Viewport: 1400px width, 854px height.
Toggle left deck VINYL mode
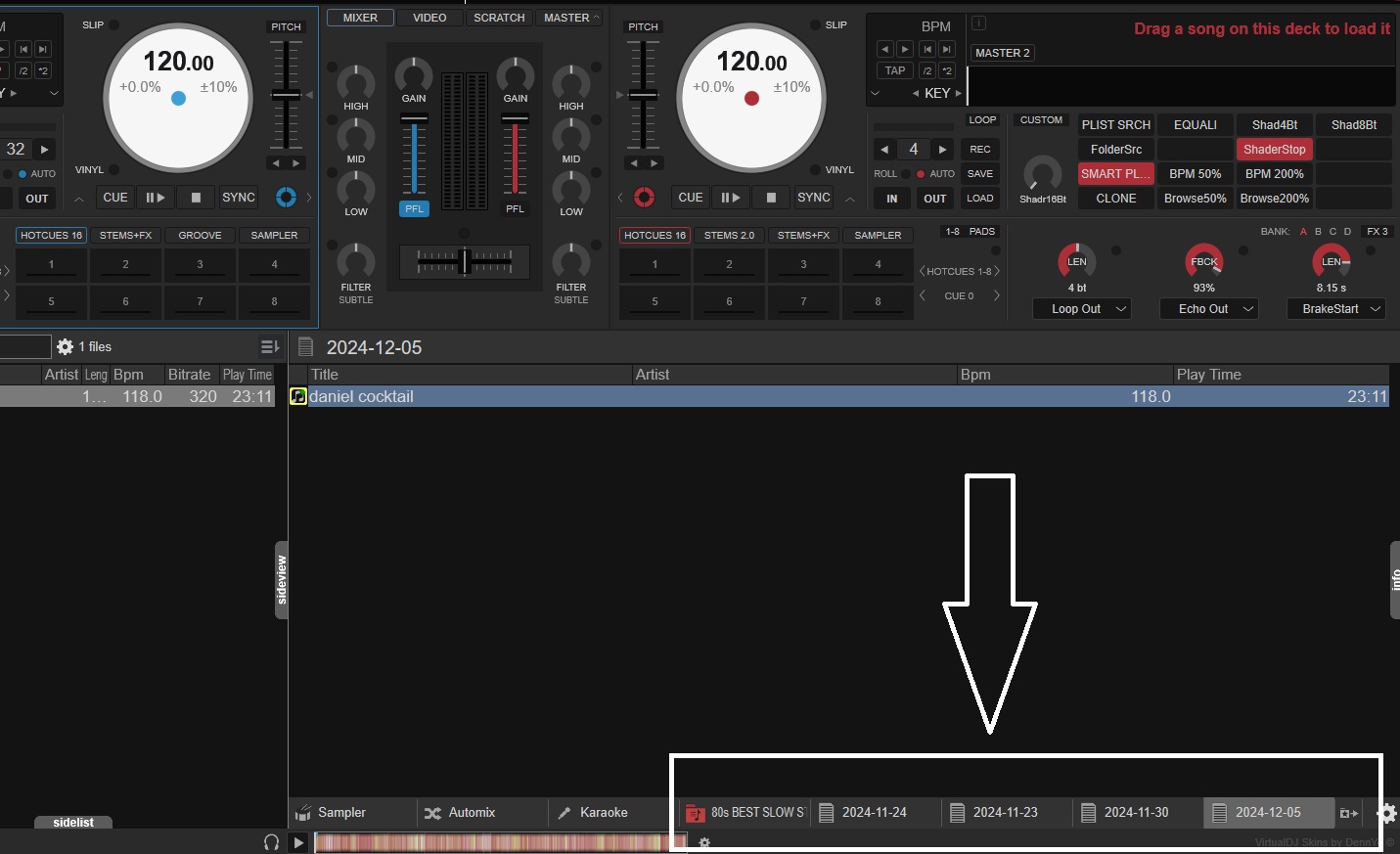point(113,169)
